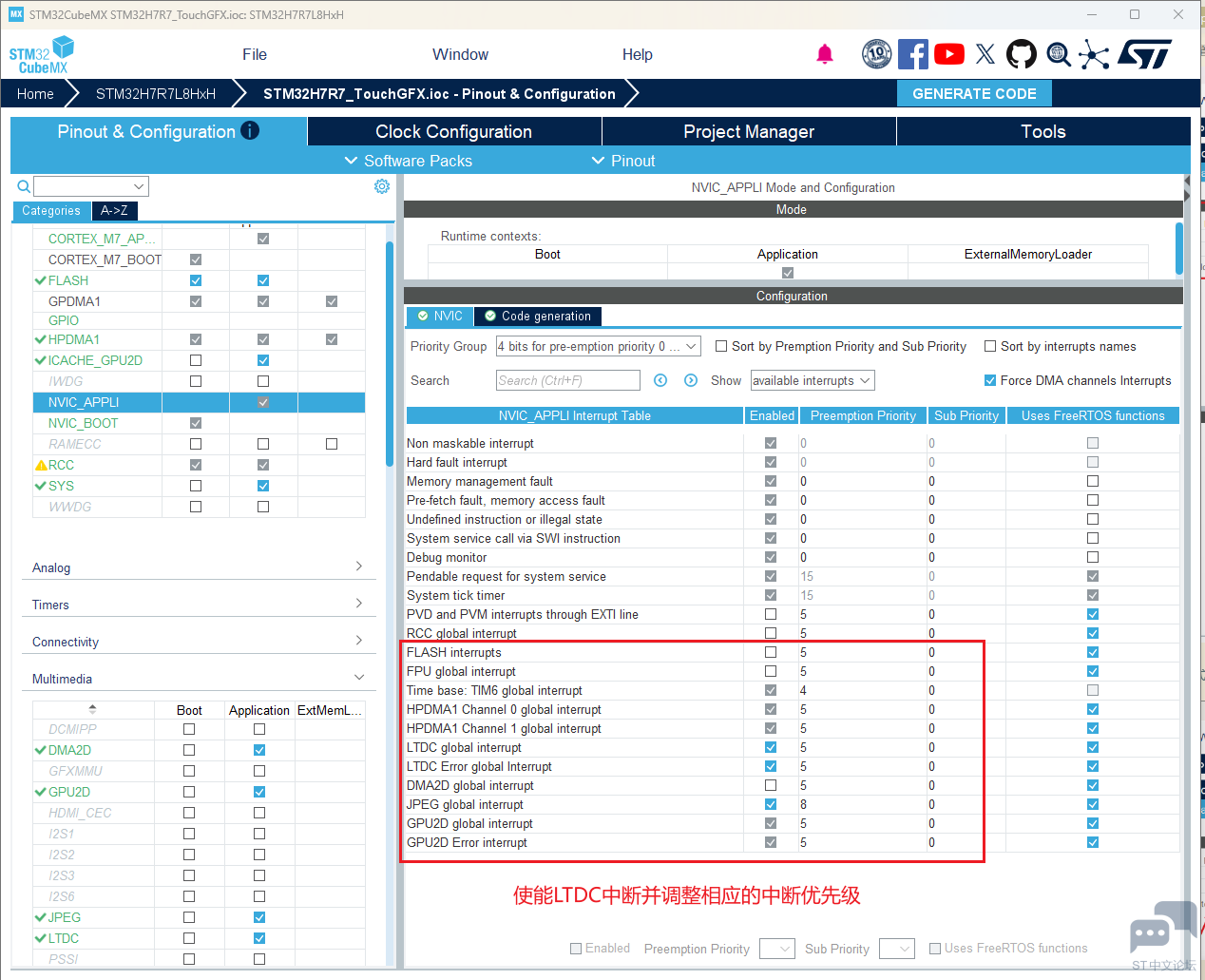Click the green check beside FLASH
1205x980 pixels.
pyautogui.click(x=41, y=280)
